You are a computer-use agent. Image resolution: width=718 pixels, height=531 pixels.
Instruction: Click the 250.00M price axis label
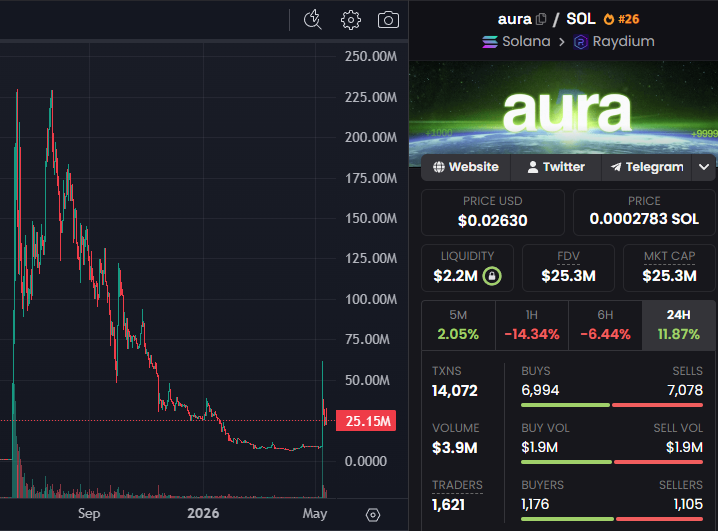[x=371, y=56]
